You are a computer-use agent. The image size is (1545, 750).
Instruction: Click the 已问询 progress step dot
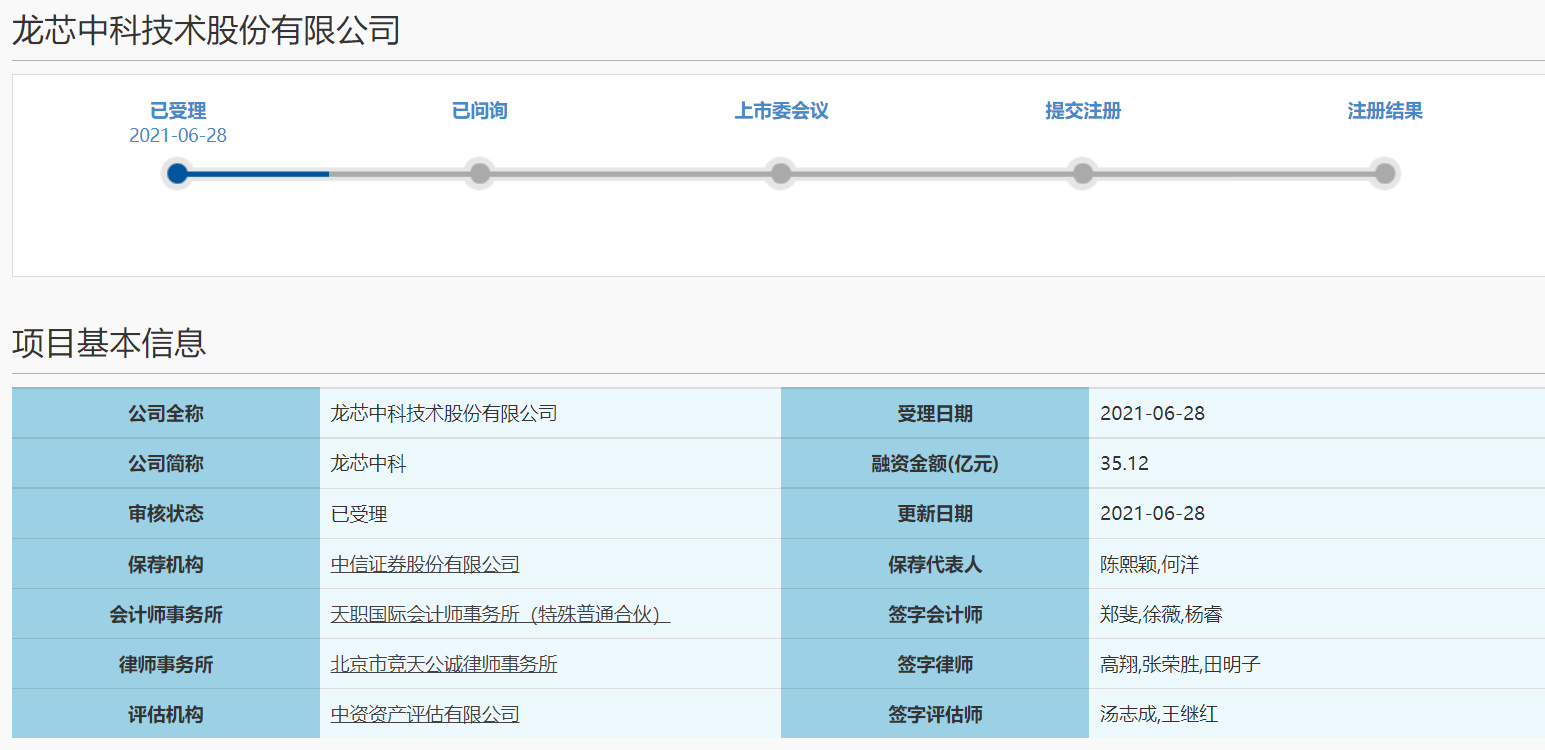(x=480, y=174)
